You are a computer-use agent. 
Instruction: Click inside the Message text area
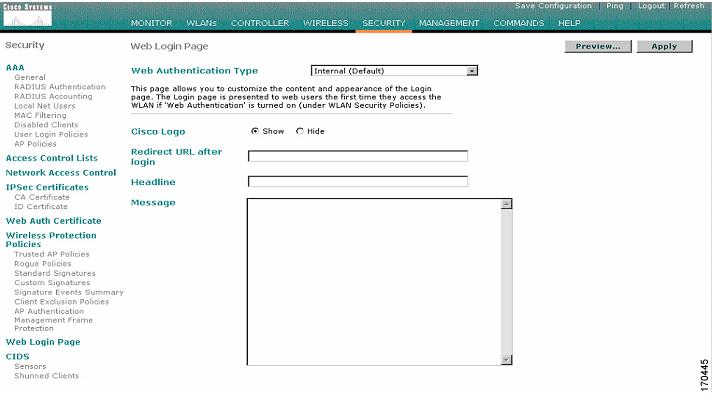click(x=374, y=282)
